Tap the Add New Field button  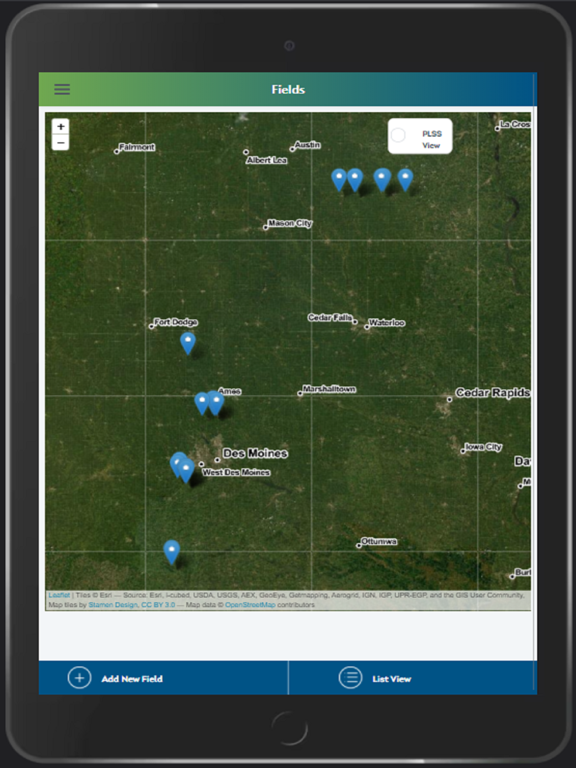164,678
